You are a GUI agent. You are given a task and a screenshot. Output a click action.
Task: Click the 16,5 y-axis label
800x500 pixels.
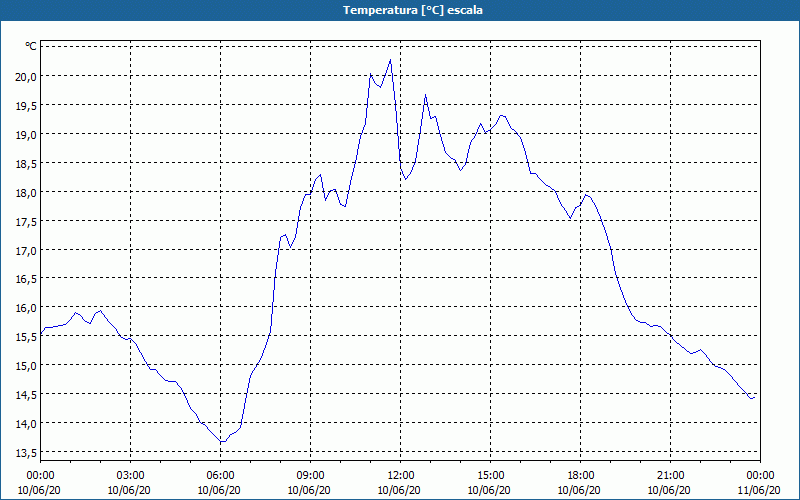pos(27,279)
